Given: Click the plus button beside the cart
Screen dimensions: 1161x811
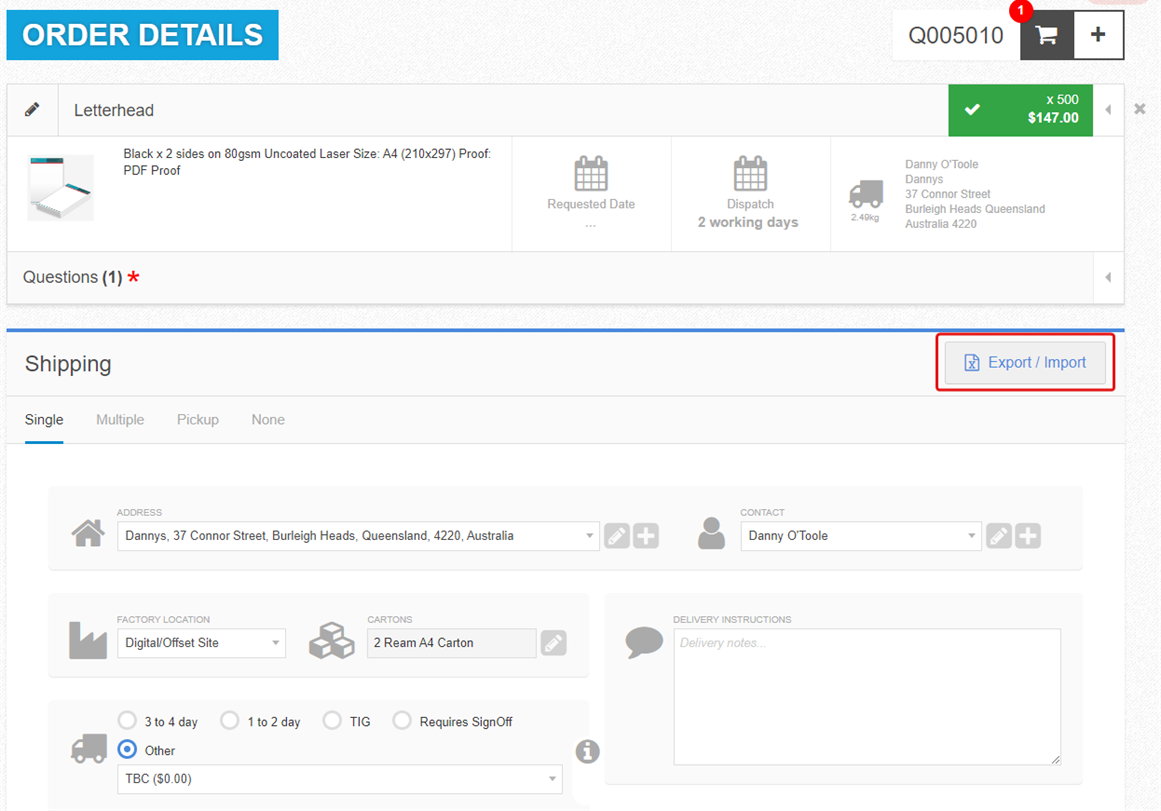Looking at the screenshot, I should coord(1098,35).
